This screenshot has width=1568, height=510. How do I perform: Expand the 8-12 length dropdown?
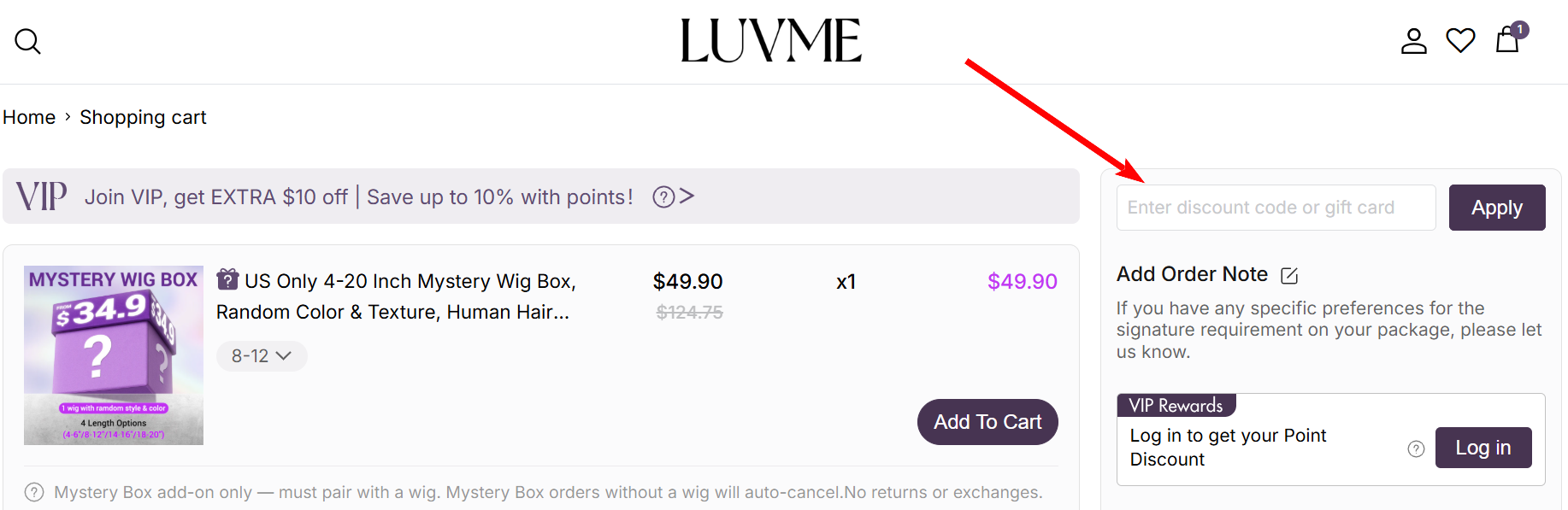[x=262, y=356]
